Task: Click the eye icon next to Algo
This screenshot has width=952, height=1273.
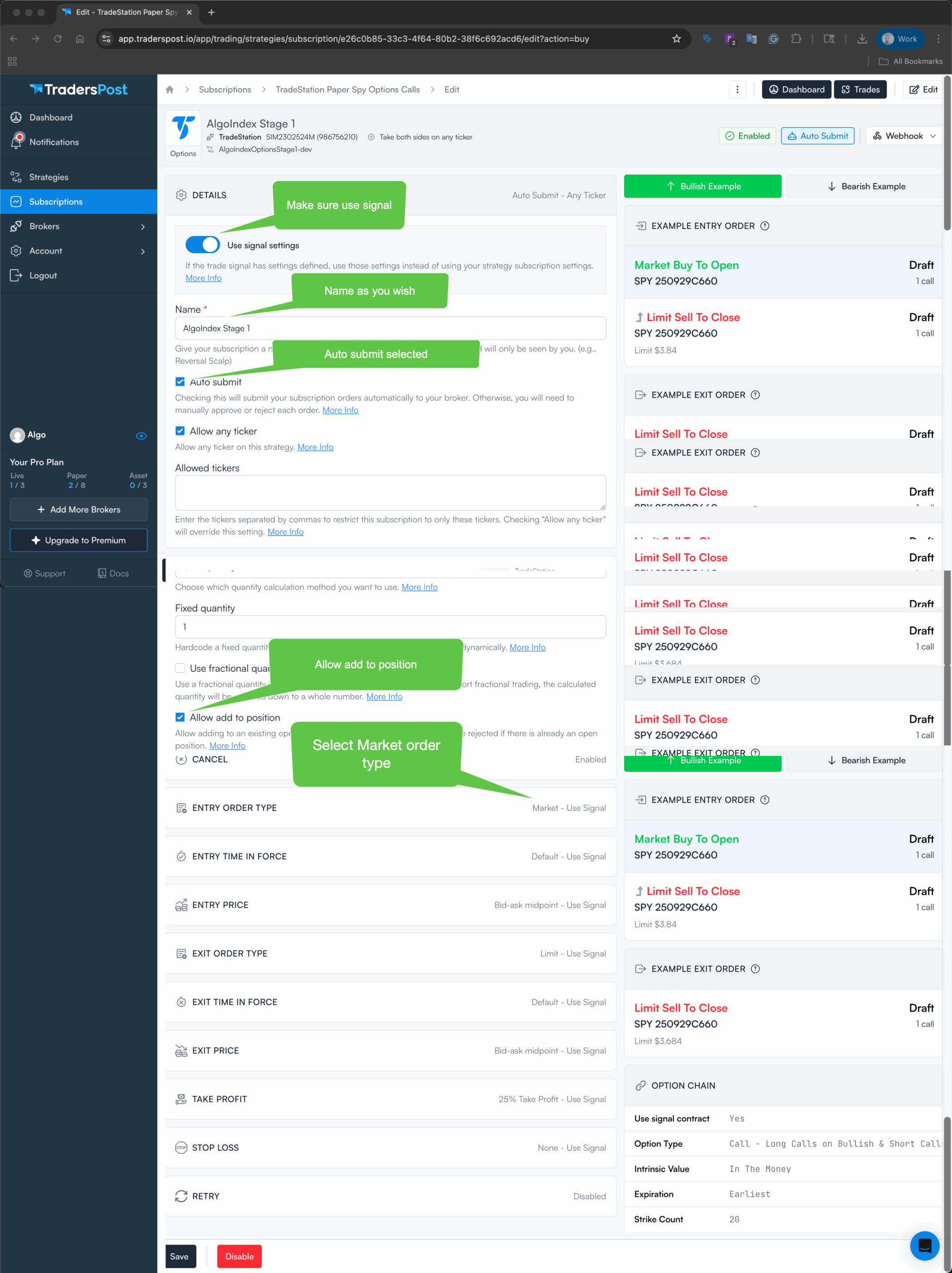Action: tap(141, 436)
